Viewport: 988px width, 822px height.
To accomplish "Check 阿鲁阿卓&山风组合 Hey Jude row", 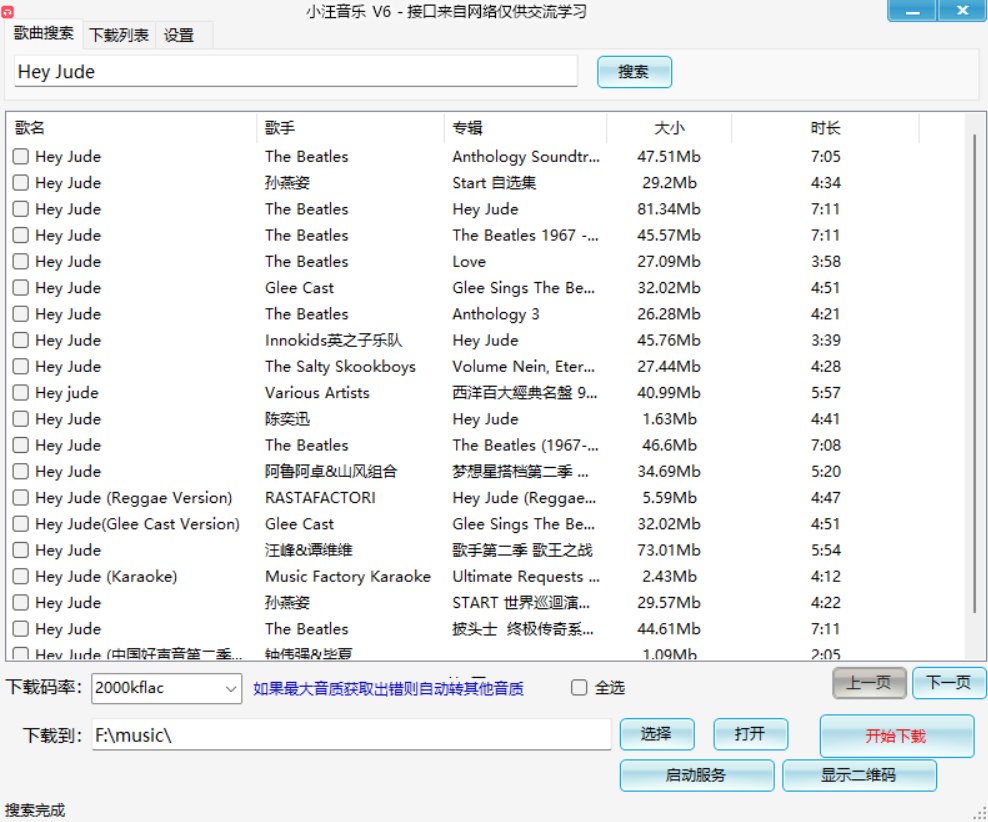I will [x=21, y=471].
